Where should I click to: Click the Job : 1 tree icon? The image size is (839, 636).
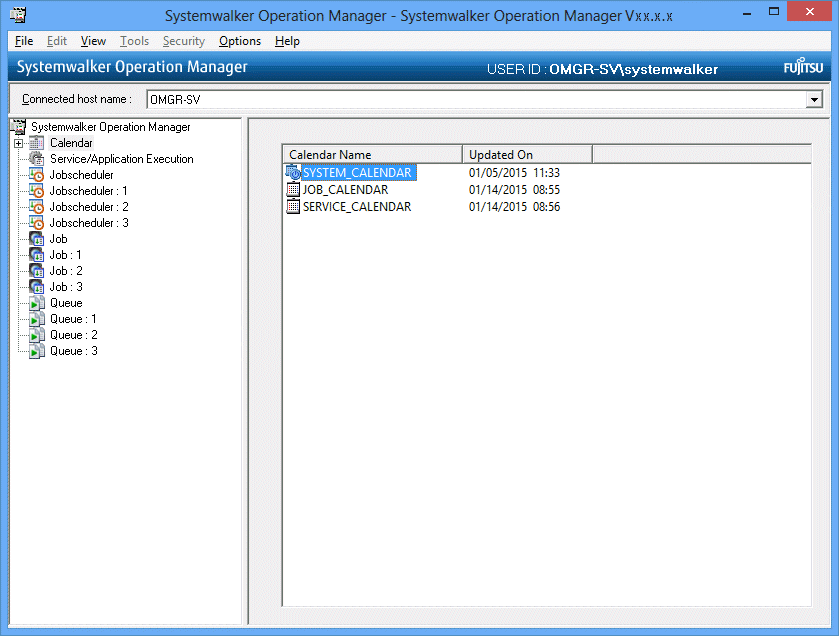click(x=37, y=255)
